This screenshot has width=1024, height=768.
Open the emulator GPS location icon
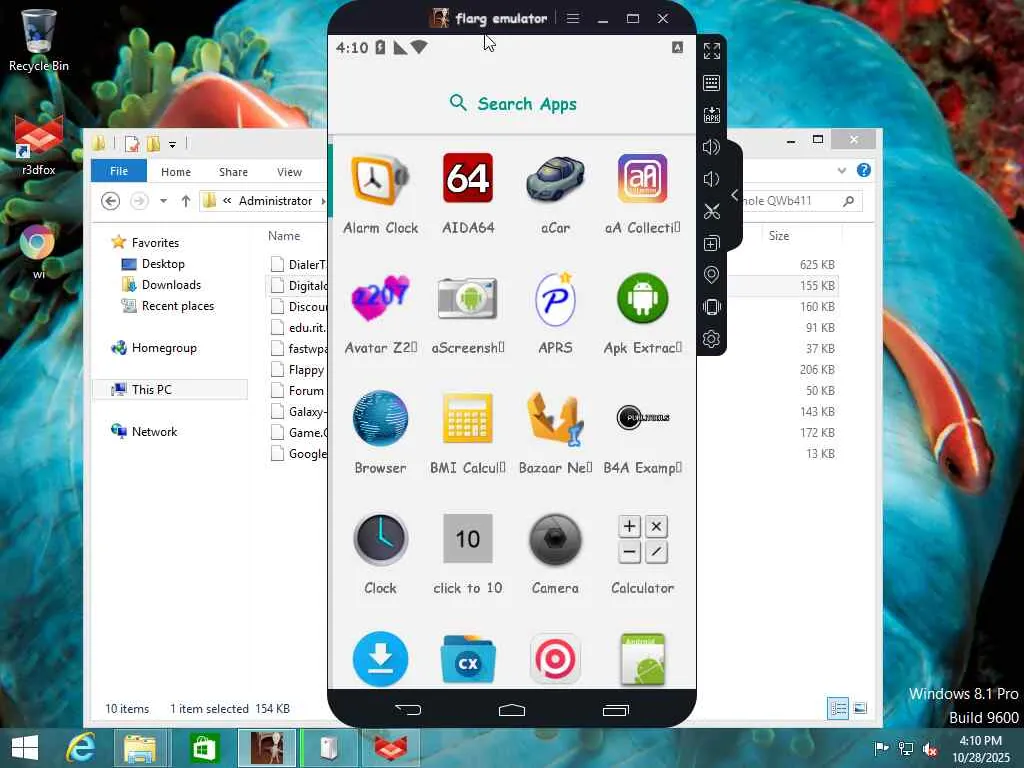tap(712, 275)
